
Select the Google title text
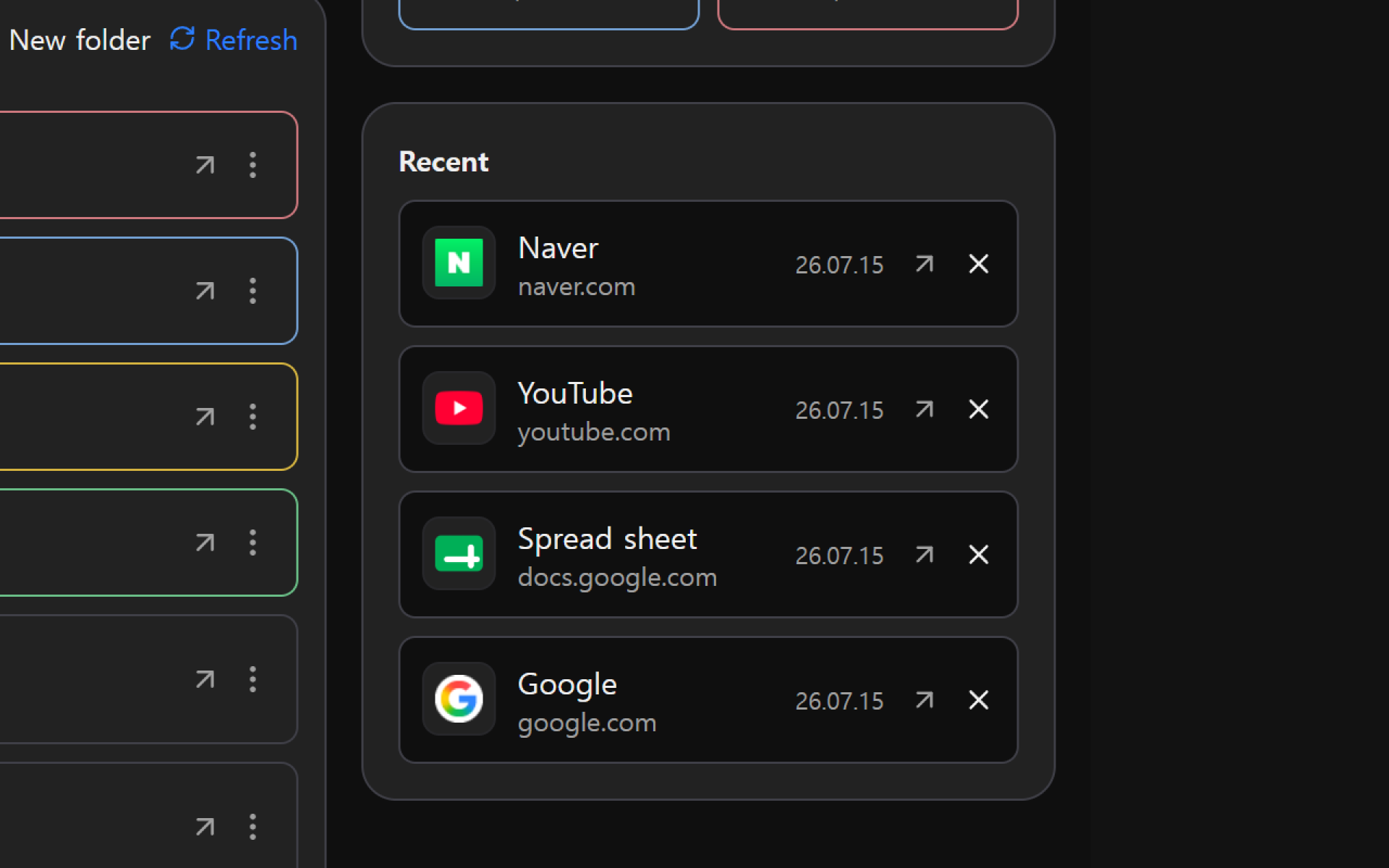click(567, 685)
